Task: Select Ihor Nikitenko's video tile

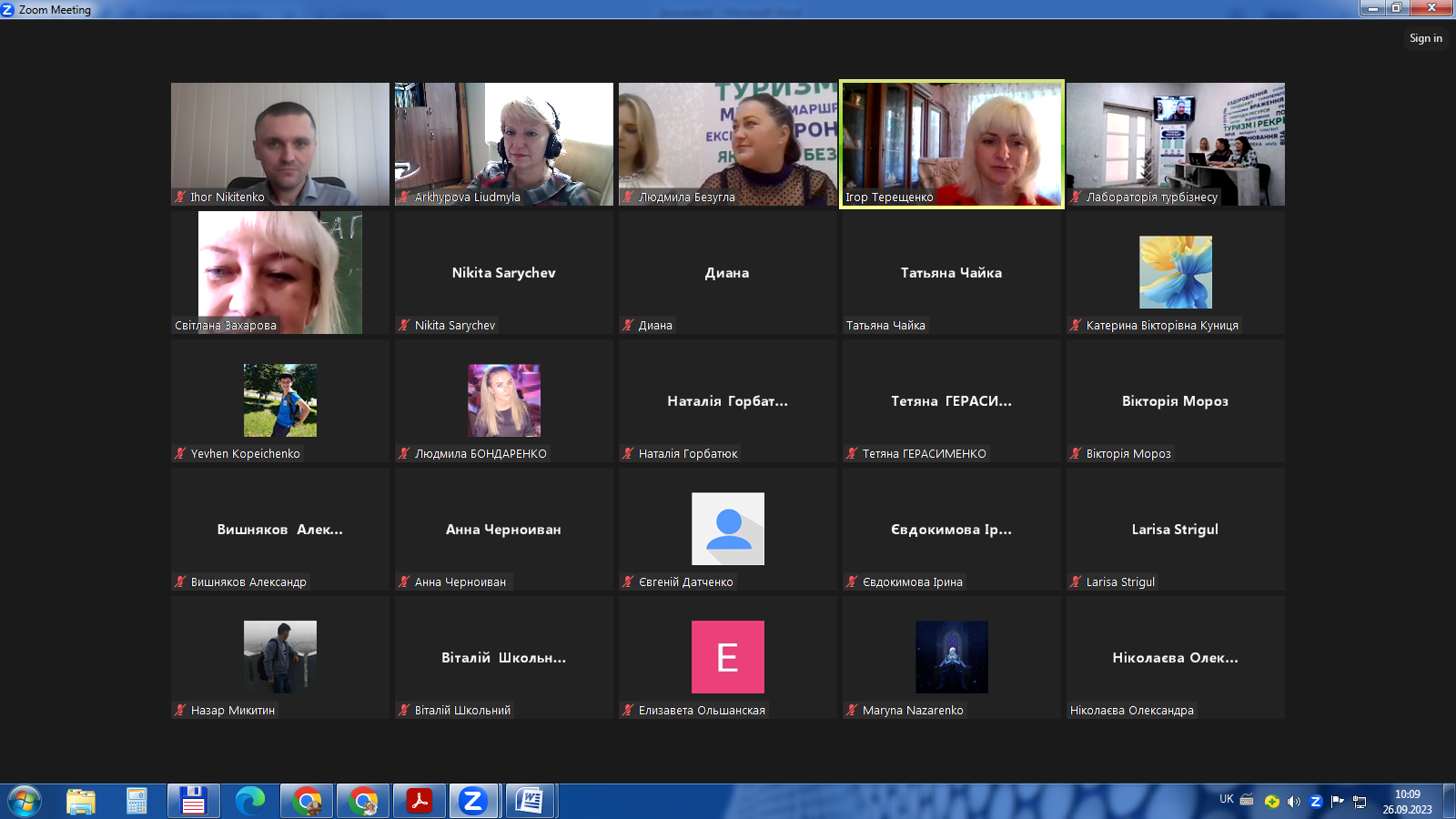Action: point(280,144)
